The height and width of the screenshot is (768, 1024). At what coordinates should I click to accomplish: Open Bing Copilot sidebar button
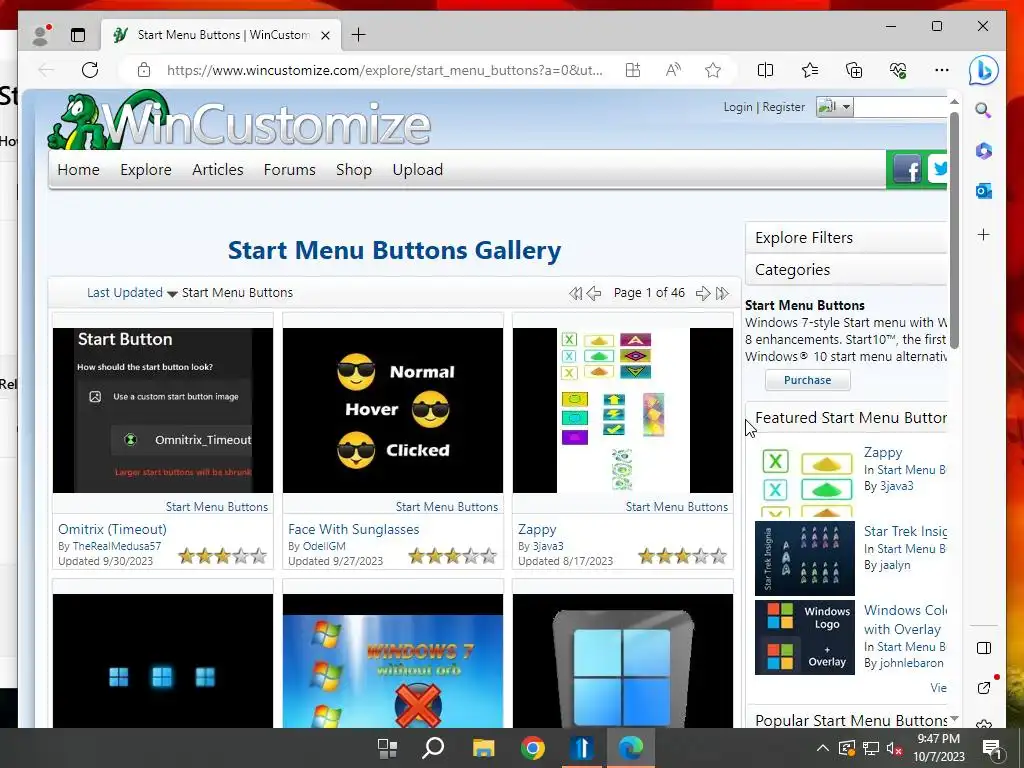(984, 70)
